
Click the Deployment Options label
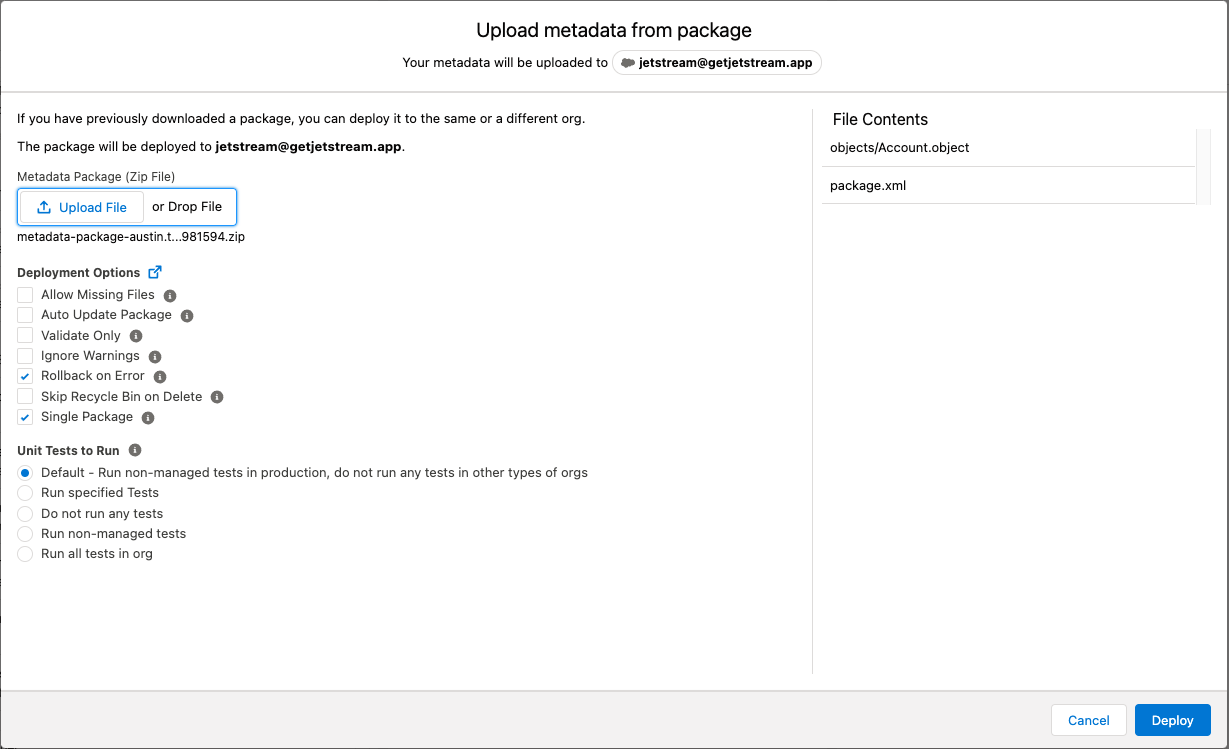pos(79,273)
